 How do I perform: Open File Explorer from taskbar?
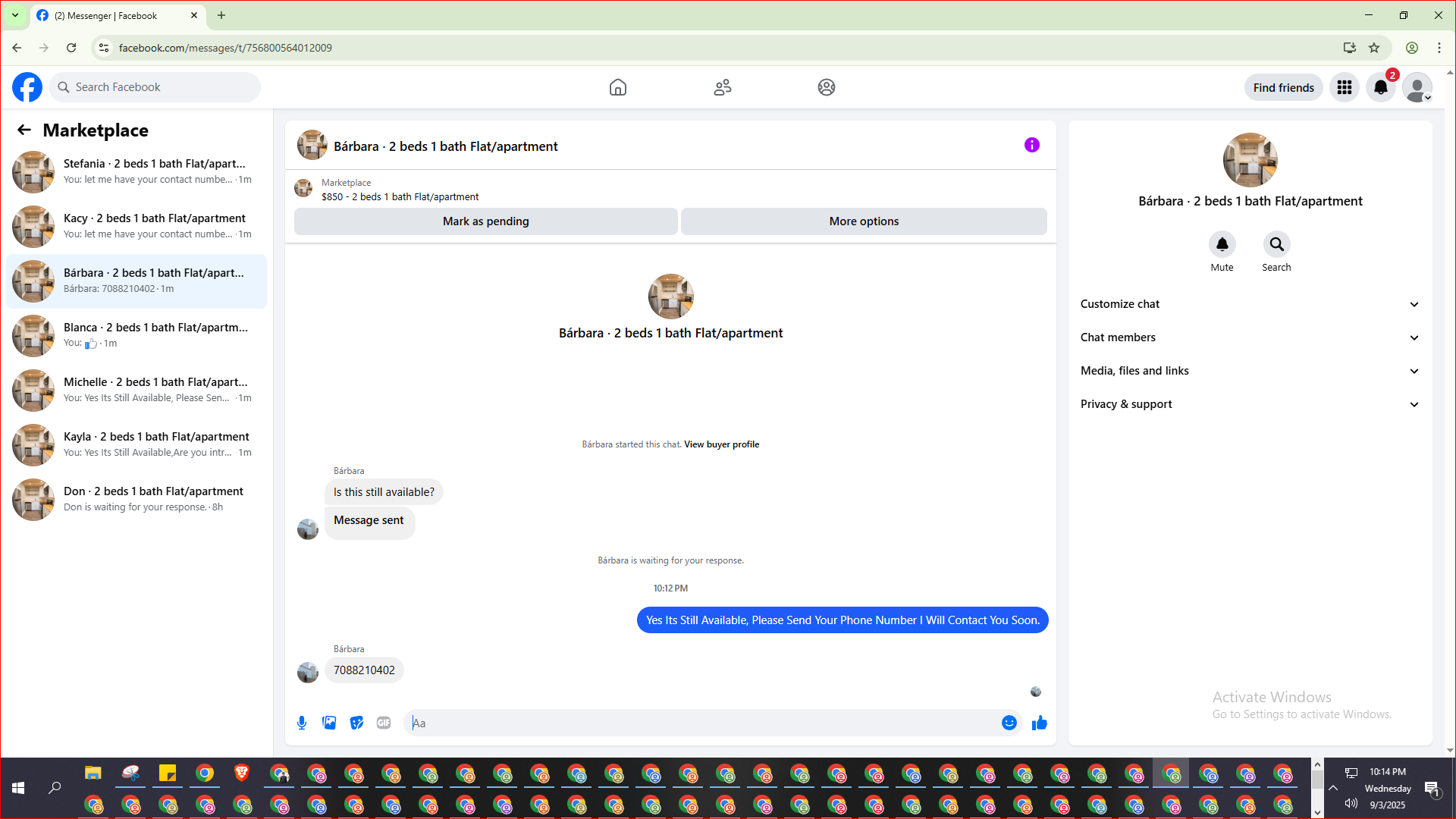93,773
